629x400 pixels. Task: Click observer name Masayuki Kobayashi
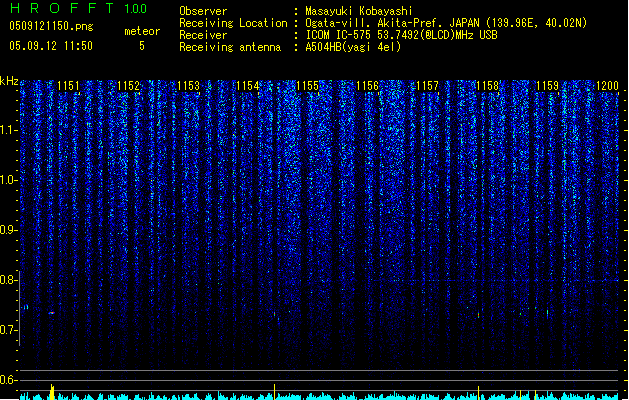click(359, 11)
